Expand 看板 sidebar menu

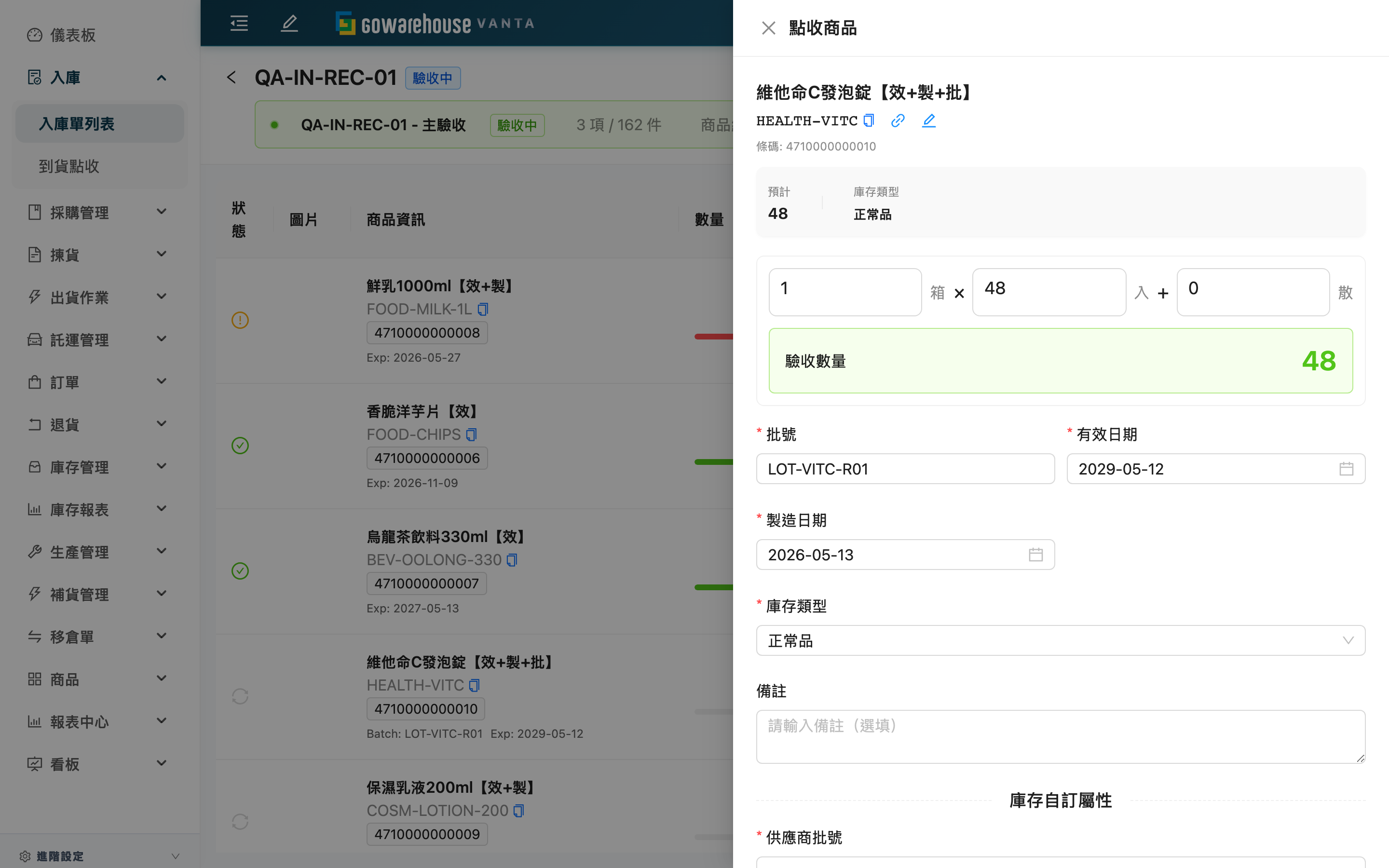coord(100,764)
